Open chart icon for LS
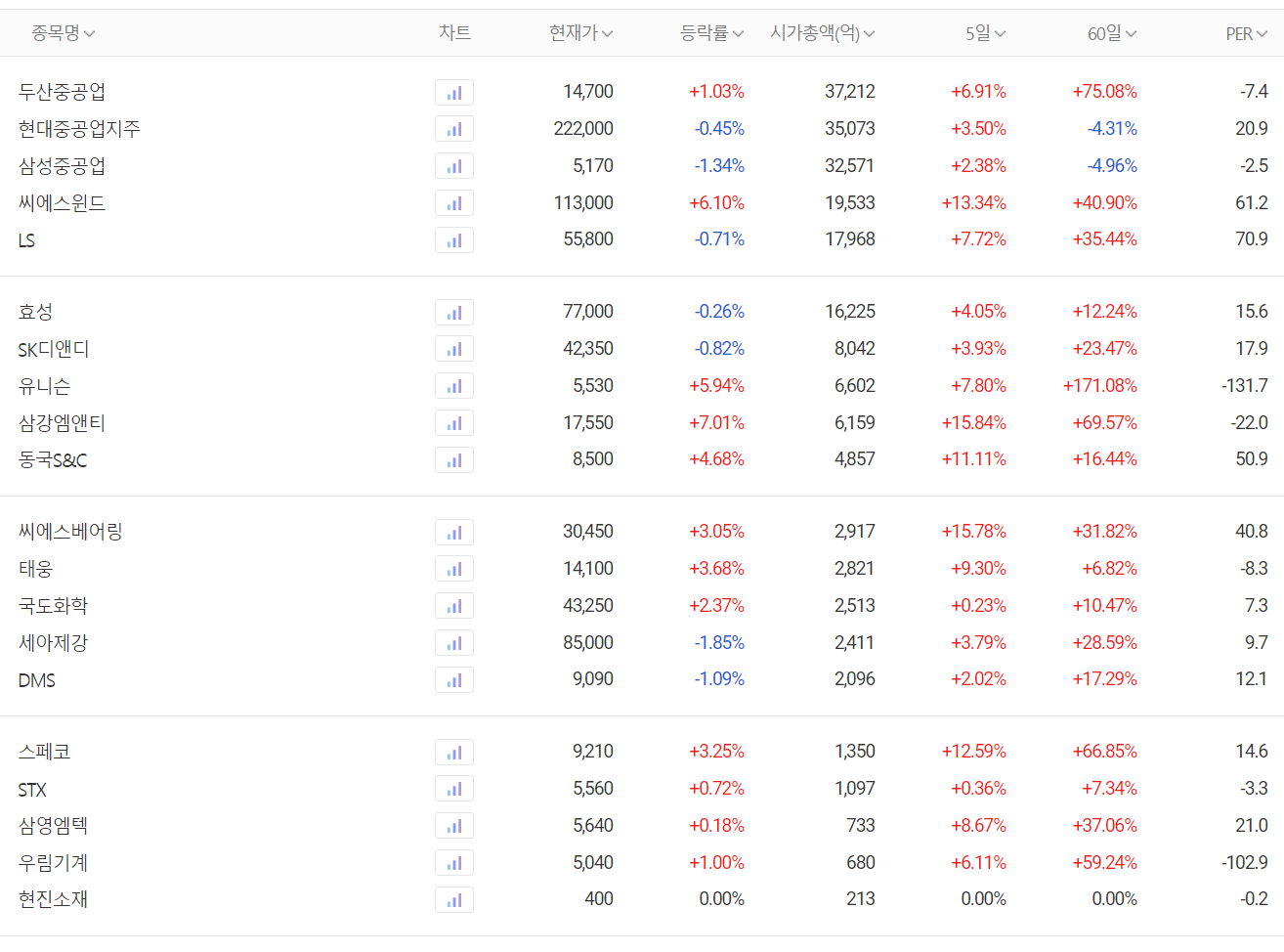This screenshot has width=1284, height=952. [x=454, y=240]
